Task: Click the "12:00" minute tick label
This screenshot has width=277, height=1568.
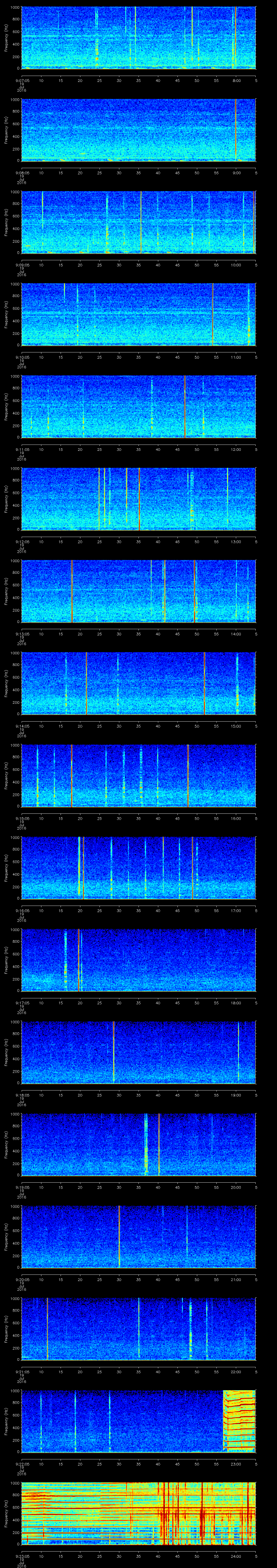Action: click(236, 449)
